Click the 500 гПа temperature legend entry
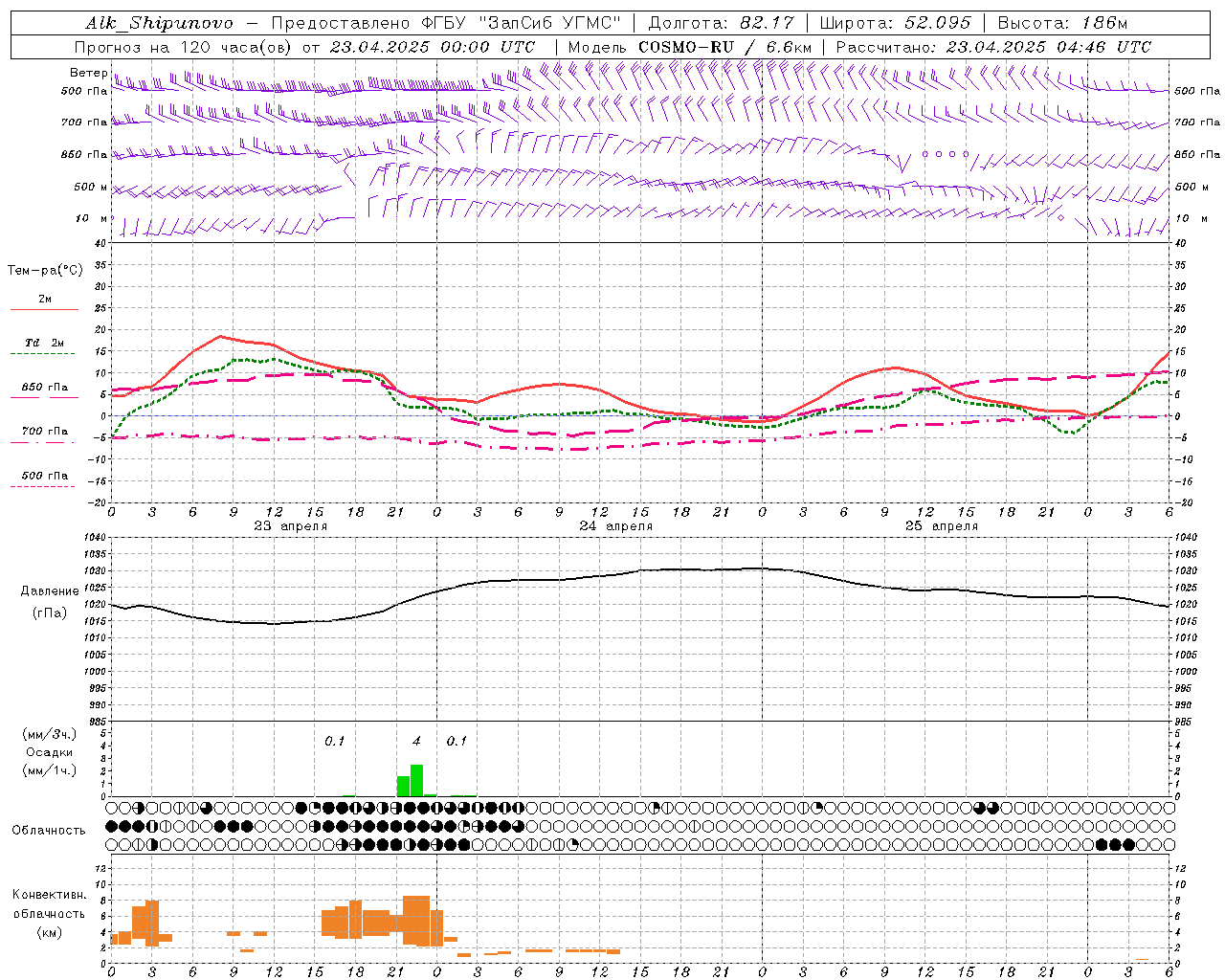Viewport: 1225px width, 980px height. (x=45, y=476)
